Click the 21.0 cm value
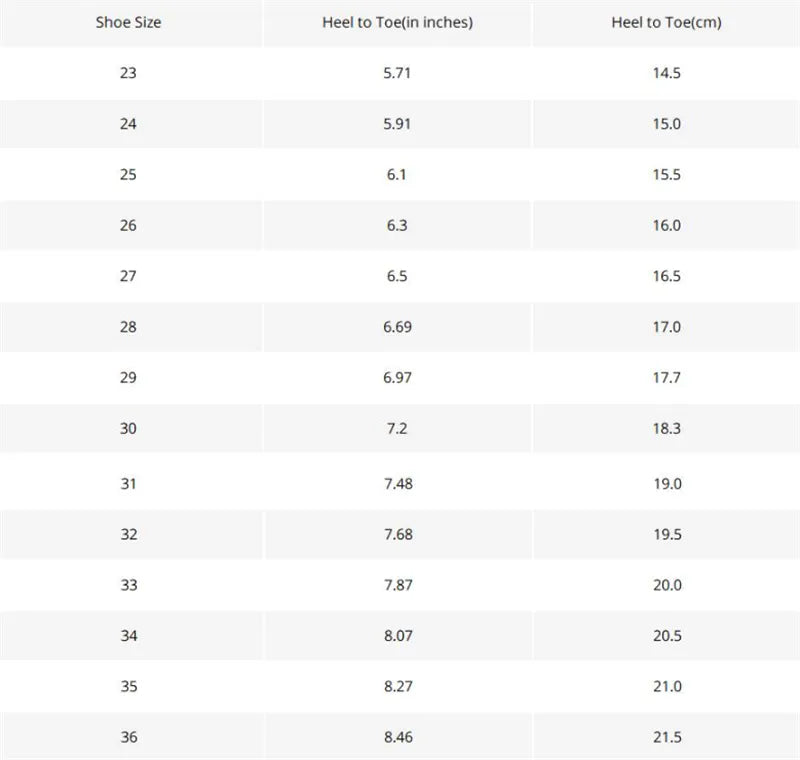Viewport: 800px width, 760px height. (x=666, y=687)
